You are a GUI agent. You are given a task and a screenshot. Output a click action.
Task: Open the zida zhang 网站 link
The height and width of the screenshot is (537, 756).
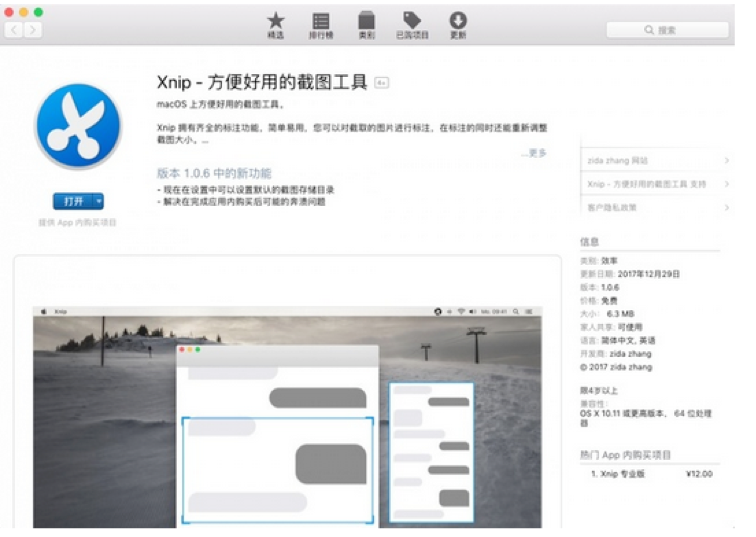[618, 161]
